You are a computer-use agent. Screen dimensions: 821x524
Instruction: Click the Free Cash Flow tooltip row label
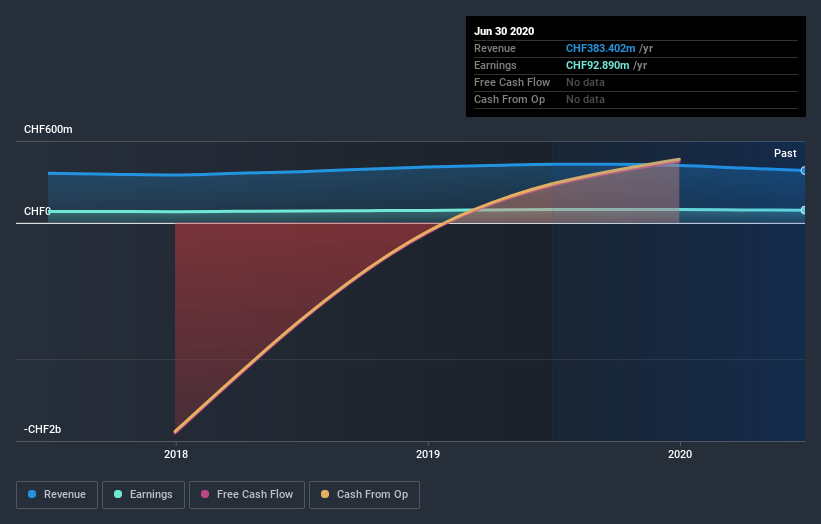(512, 82)
